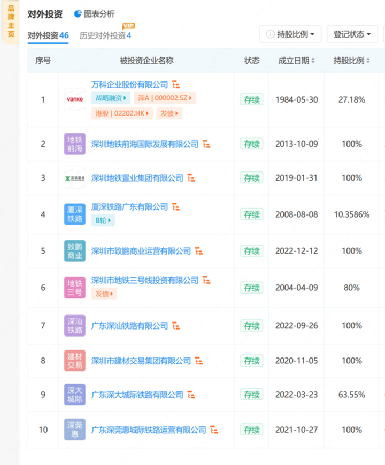Click equity structure icon next to 深圳市致鹏商业运营有限公司
385x465 pixels.
point(199,251)
